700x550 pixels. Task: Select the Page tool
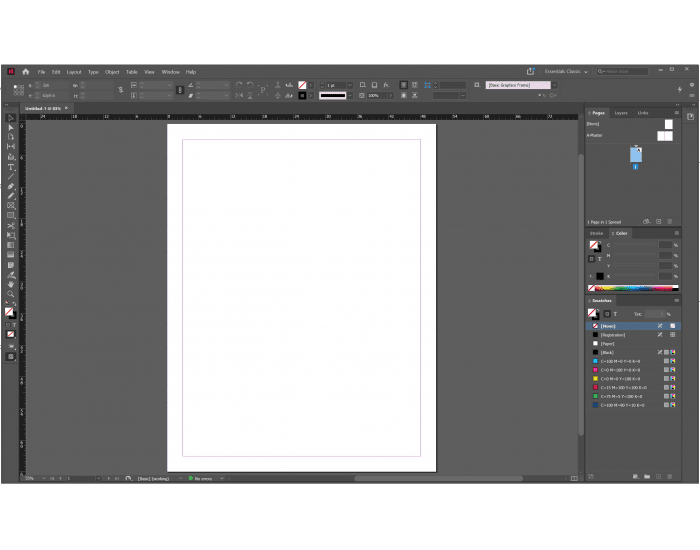(11, 137)
